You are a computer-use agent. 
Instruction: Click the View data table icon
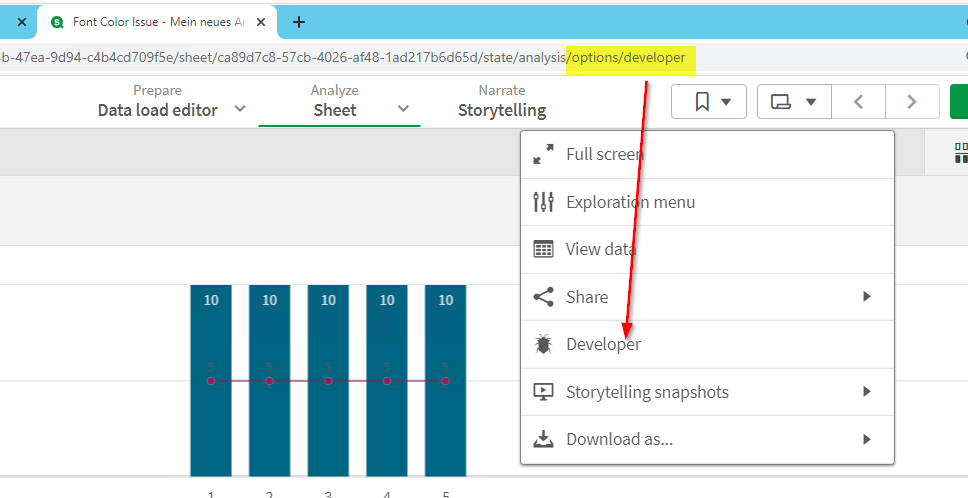(543, 249)
